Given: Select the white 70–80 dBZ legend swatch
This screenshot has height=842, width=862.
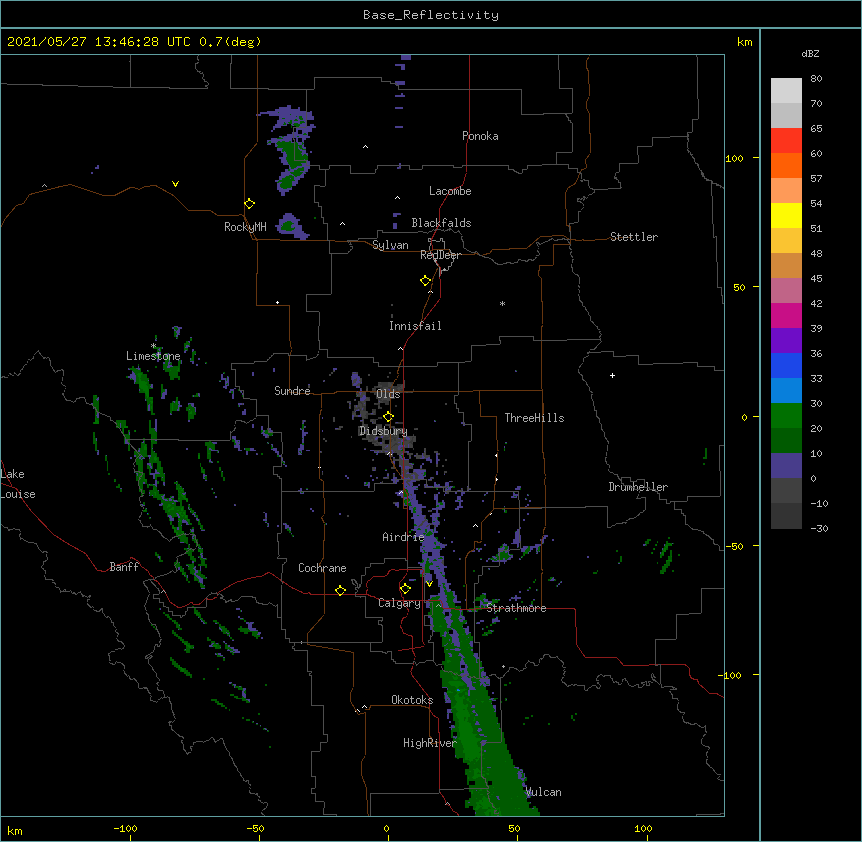Looking at the screenshot, I should pyautogui.click(x=786, y=91).
